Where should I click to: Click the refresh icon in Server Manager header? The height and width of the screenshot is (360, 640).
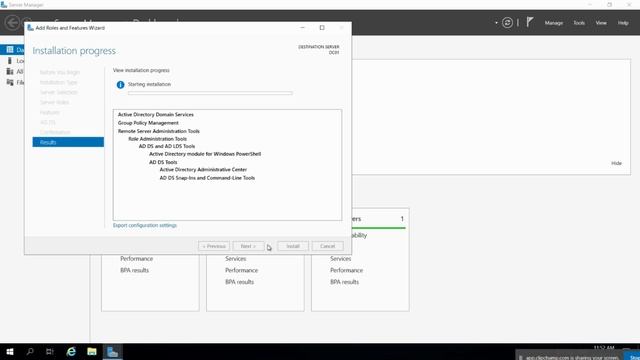tap(507, 23)
